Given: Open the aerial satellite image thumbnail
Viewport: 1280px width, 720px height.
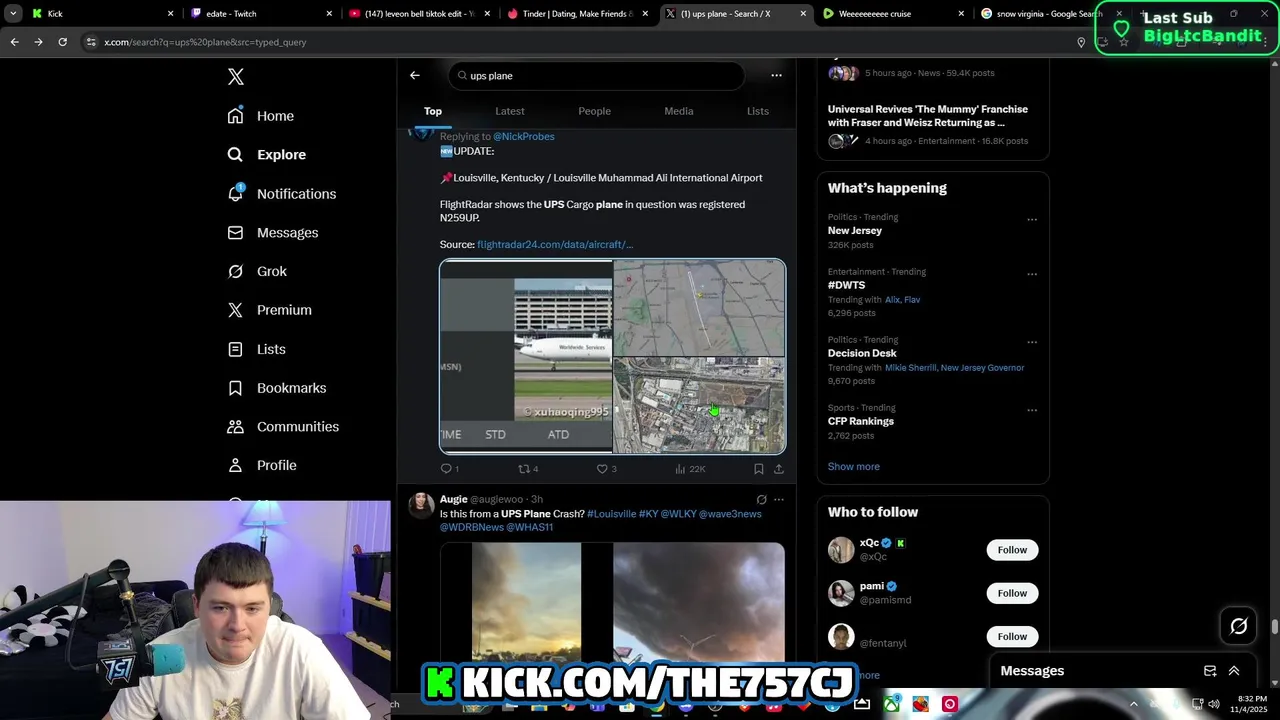Looking at the screenshot, I should point(699,405).
